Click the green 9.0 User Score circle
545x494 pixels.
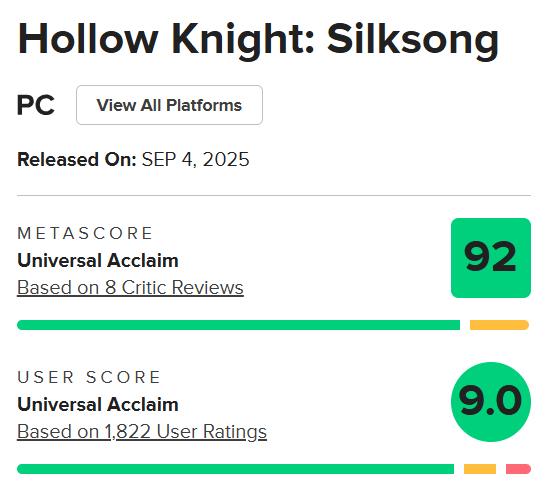(491, 402)
